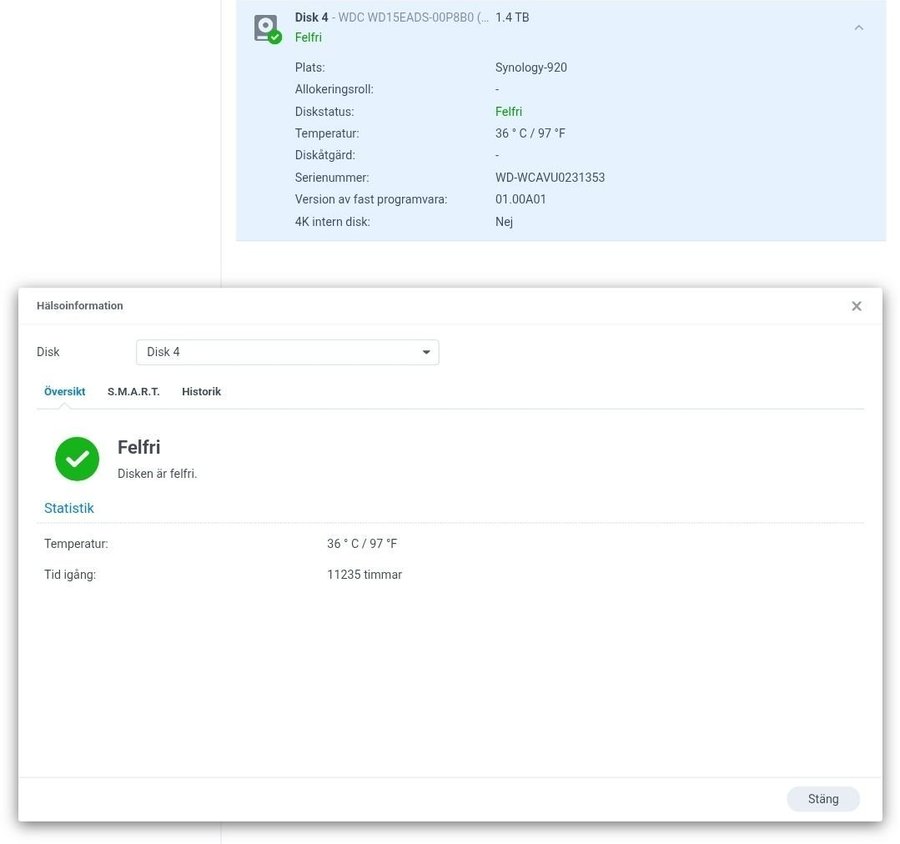Click green Felfri status under Disk 4 title
The height and width of the screenshot is (844, 900).
(308, 38)
